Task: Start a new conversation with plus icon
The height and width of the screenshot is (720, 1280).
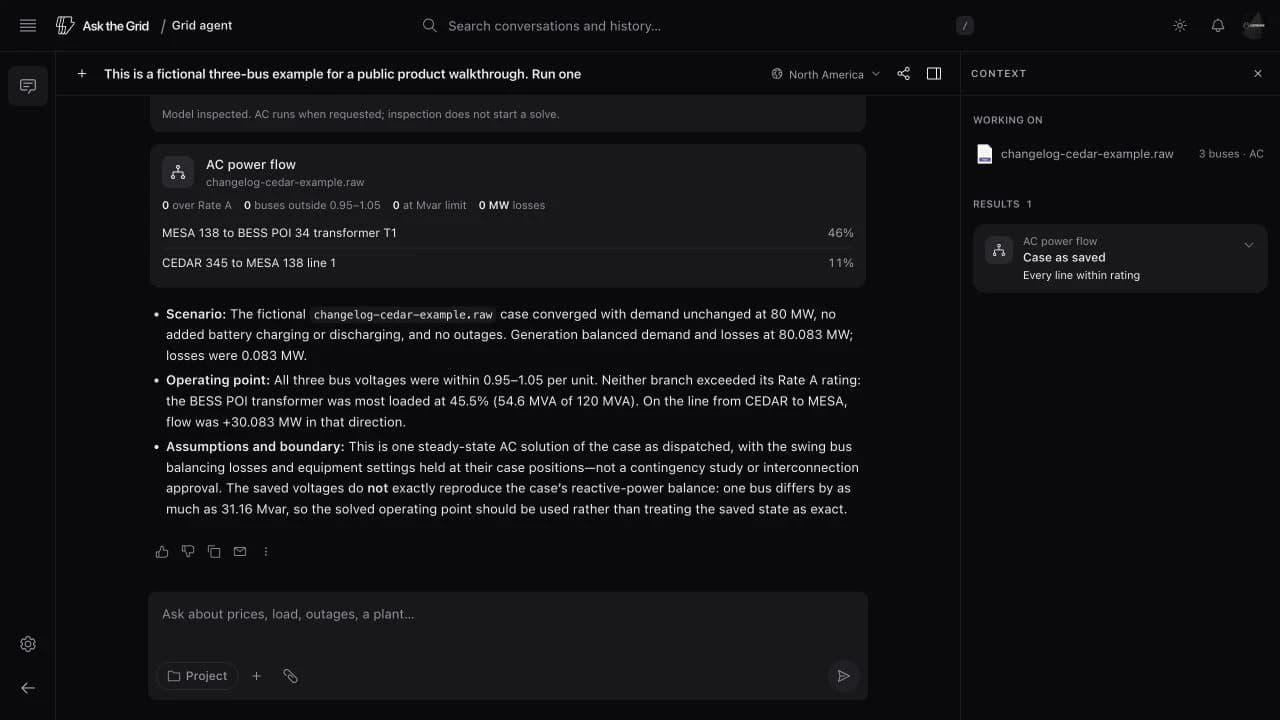Action: (82, 74)
